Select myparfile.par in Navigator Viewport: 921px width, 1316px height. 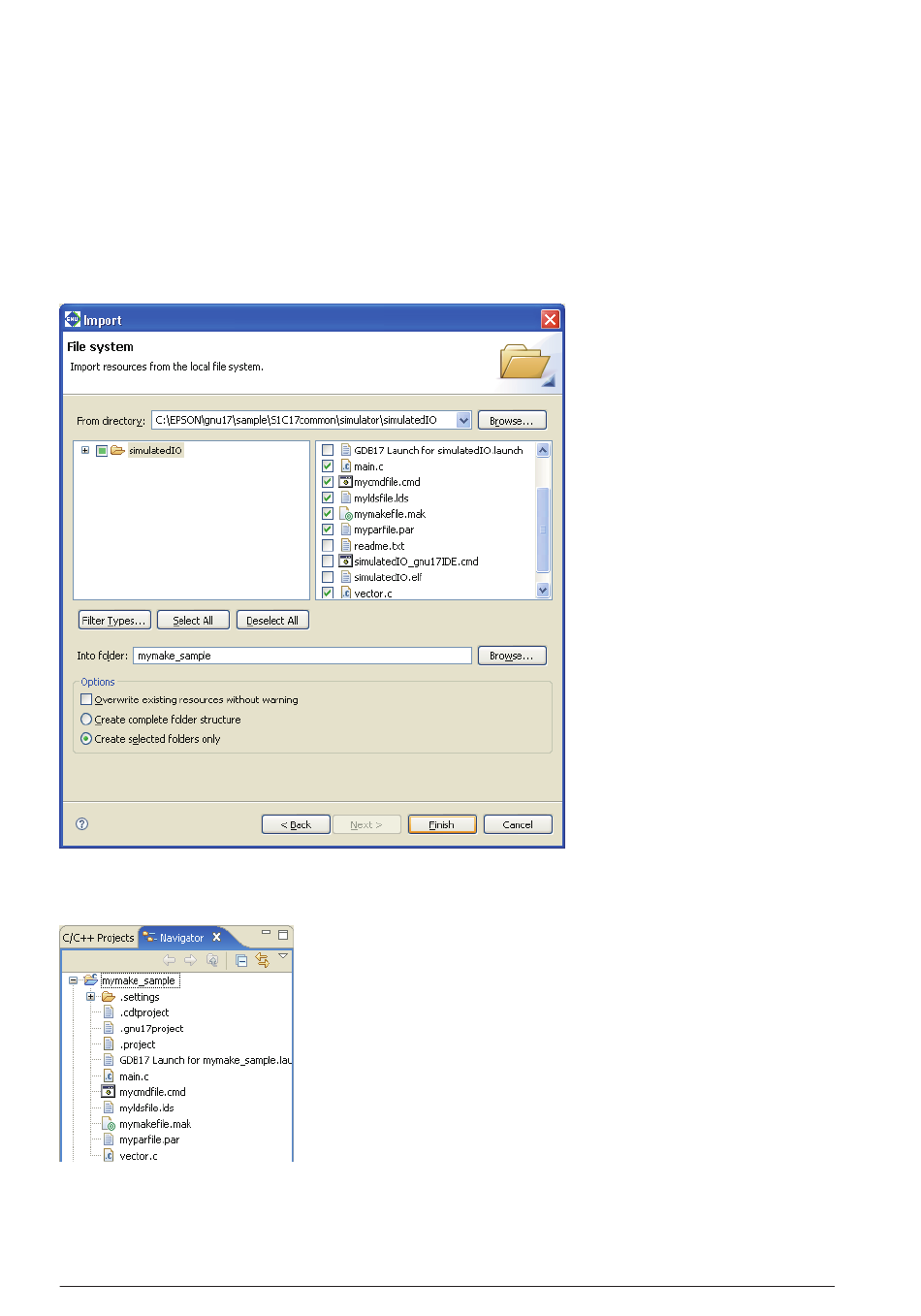tap(149, 1139)
